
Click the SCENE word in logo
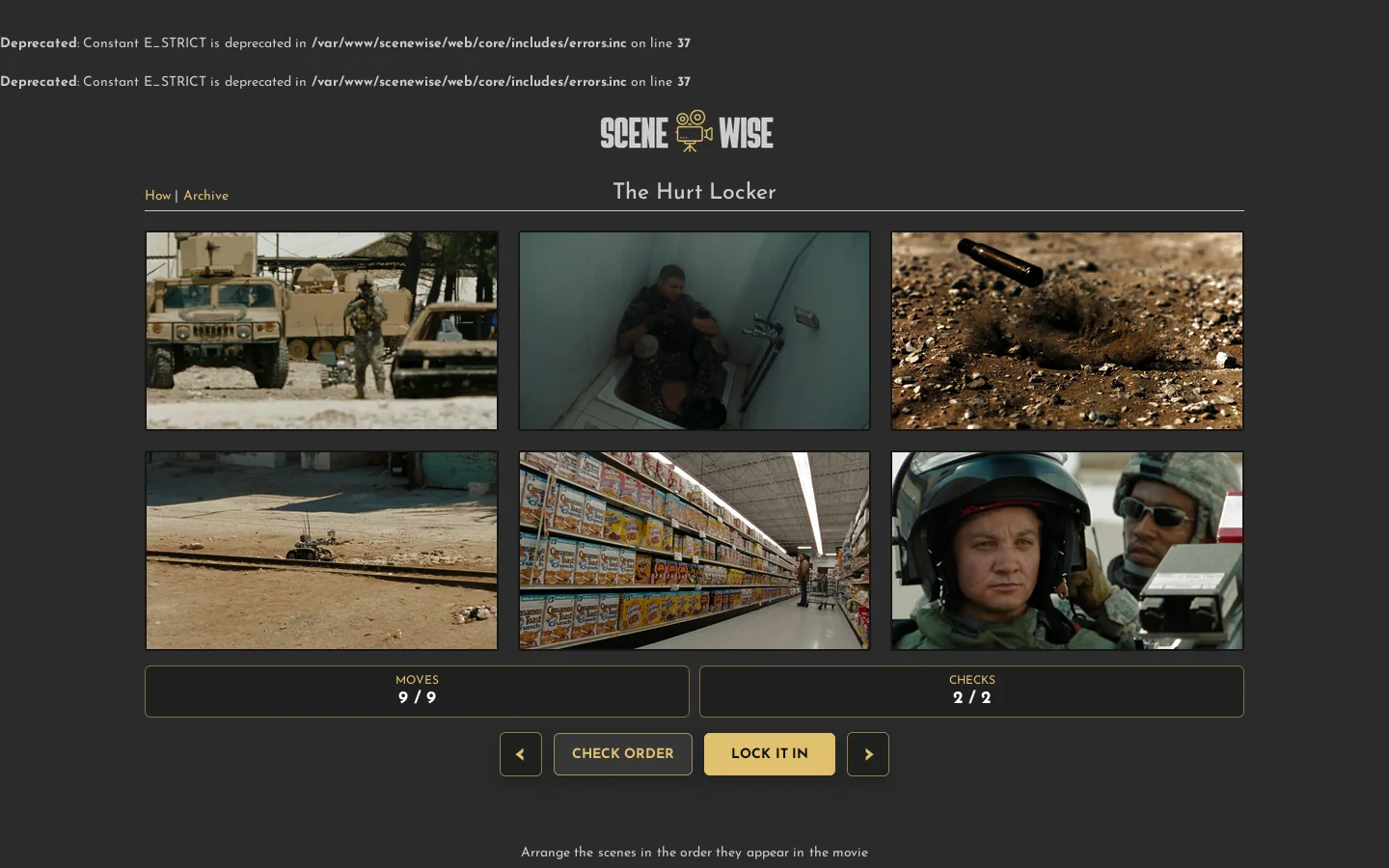635,133
